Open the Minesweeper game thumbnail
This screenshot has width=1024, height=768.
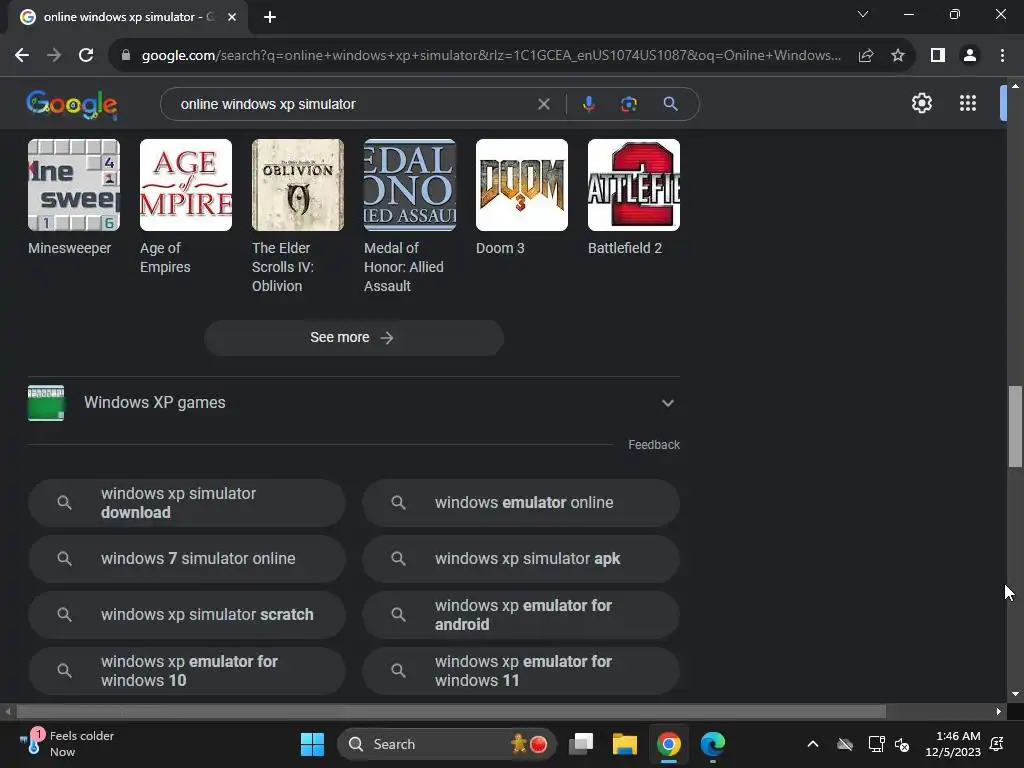74,185
